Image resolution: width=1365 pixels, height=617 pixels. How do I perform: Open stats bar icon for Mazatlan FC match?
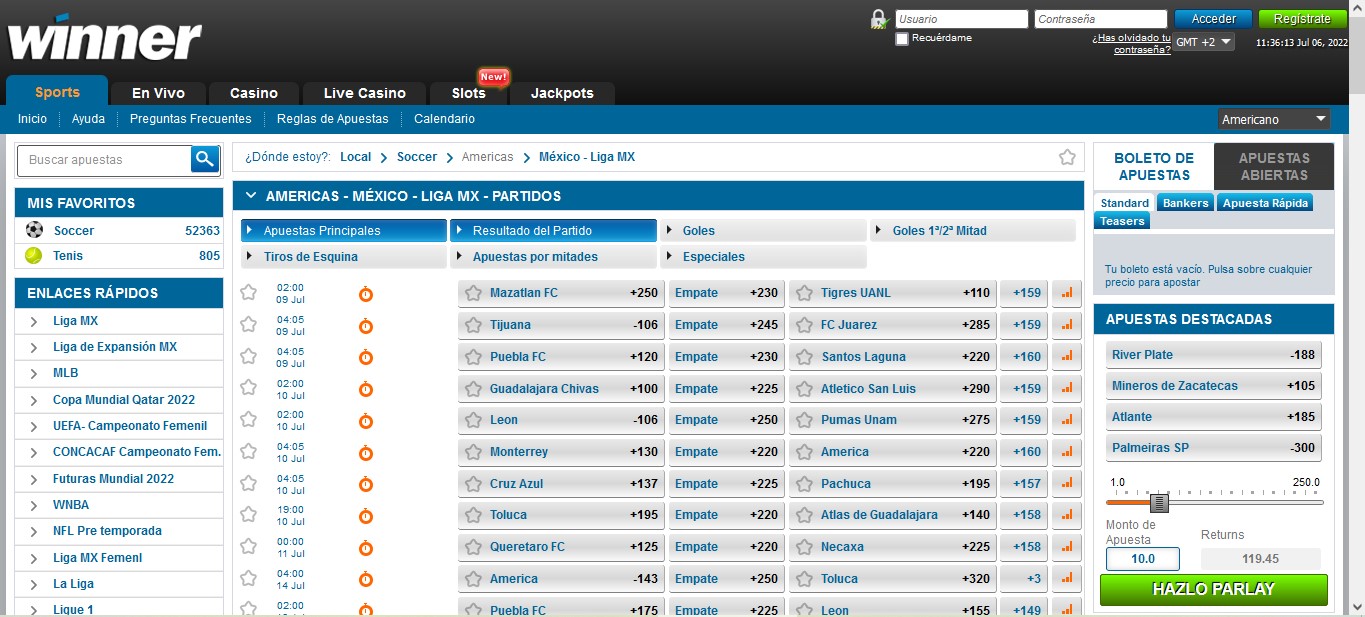(x=1067, y=293)
